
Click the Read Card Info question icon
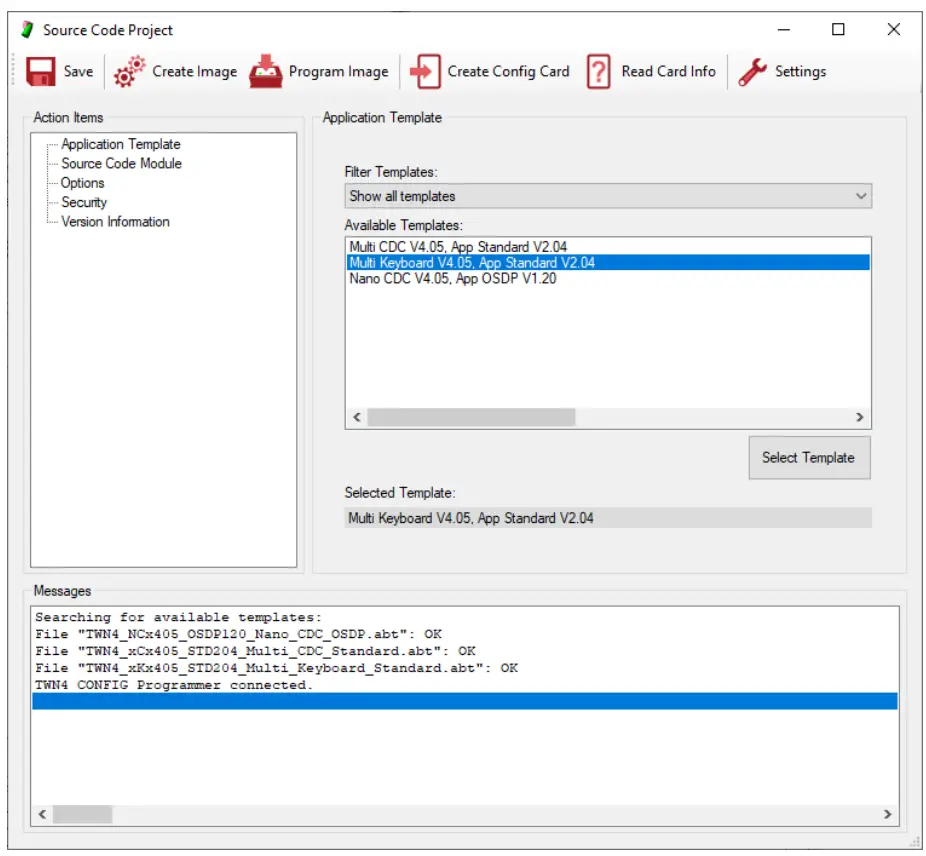click(x=598, y=72)
